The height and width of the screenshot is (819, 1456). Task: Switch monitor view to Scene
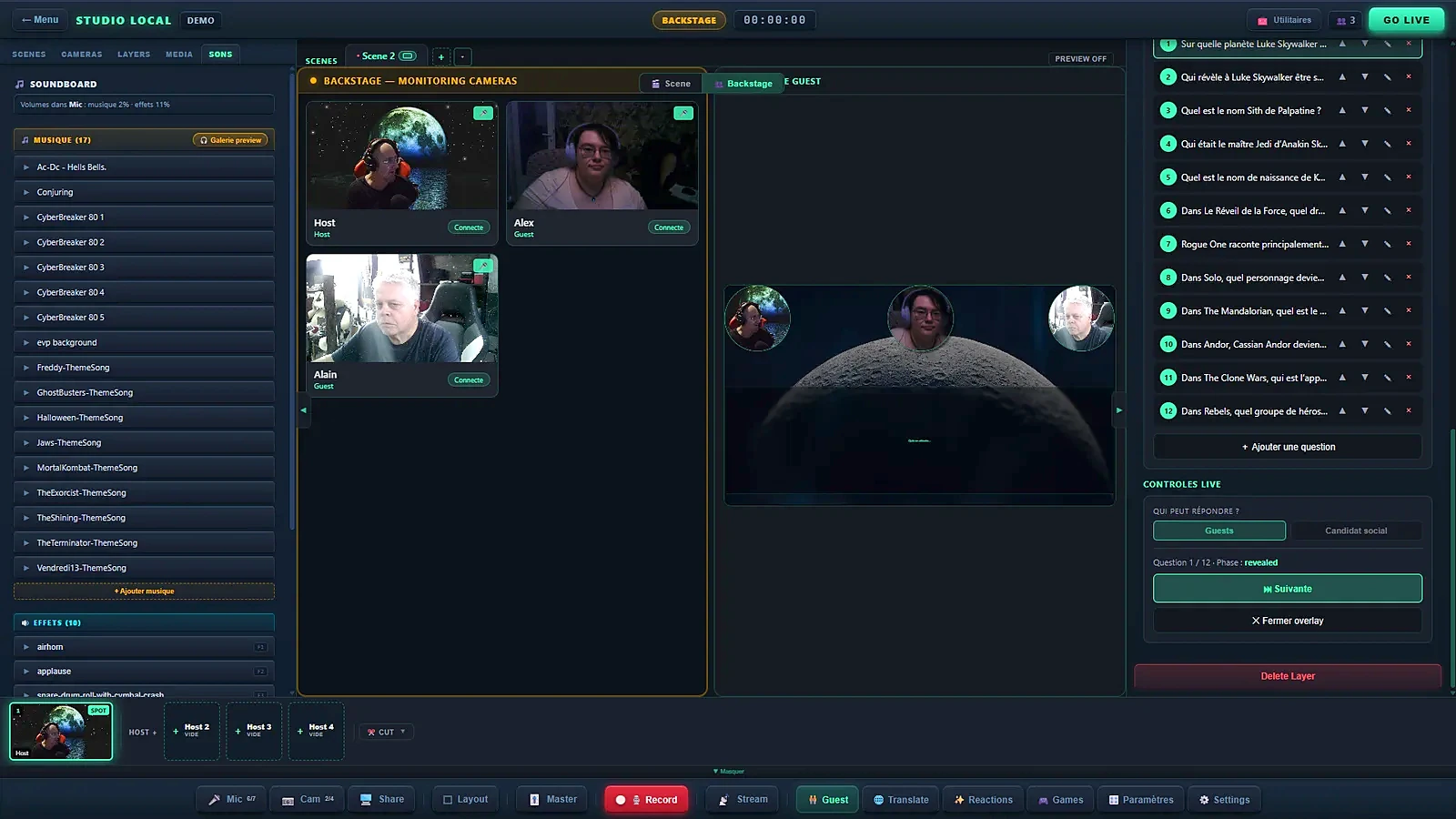[672, 83]
